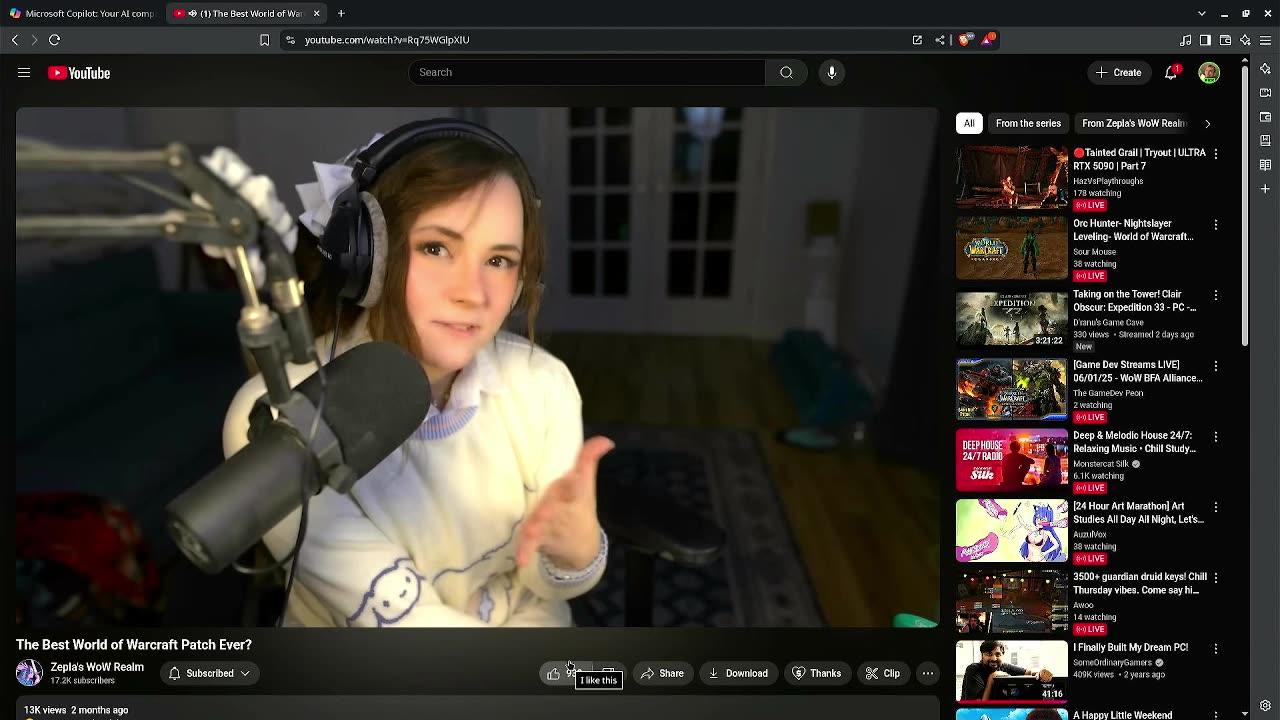1280x720 pixels.
Task: Open Brave Talk video icon in sidebar
Action: point(1265,93)
